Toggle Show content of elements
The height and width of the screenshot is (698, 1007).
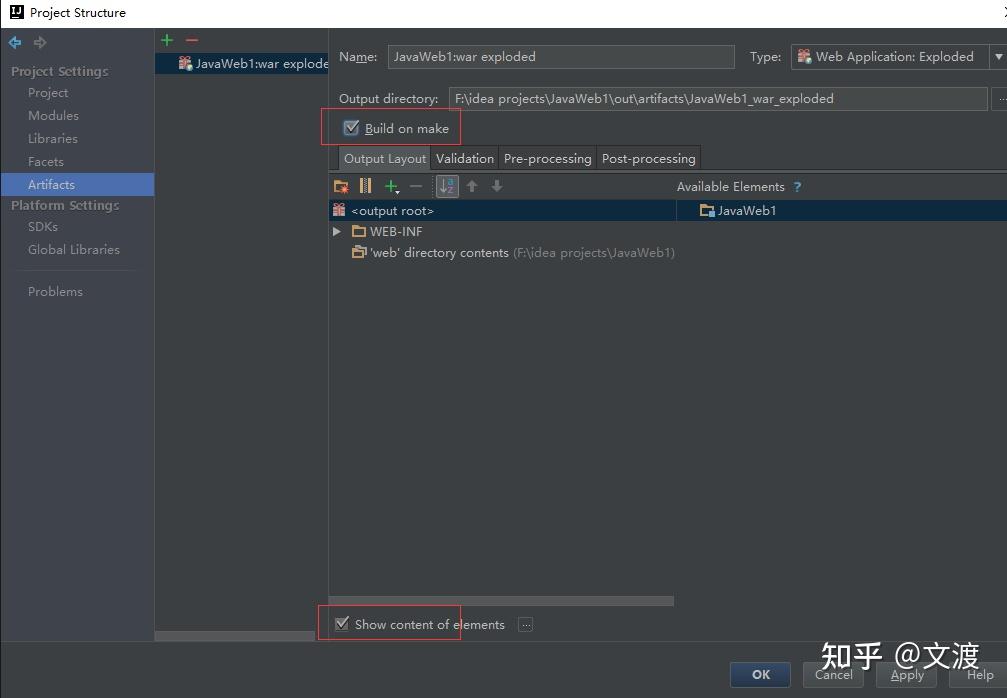pyautogui.click(x=342, y=624)
